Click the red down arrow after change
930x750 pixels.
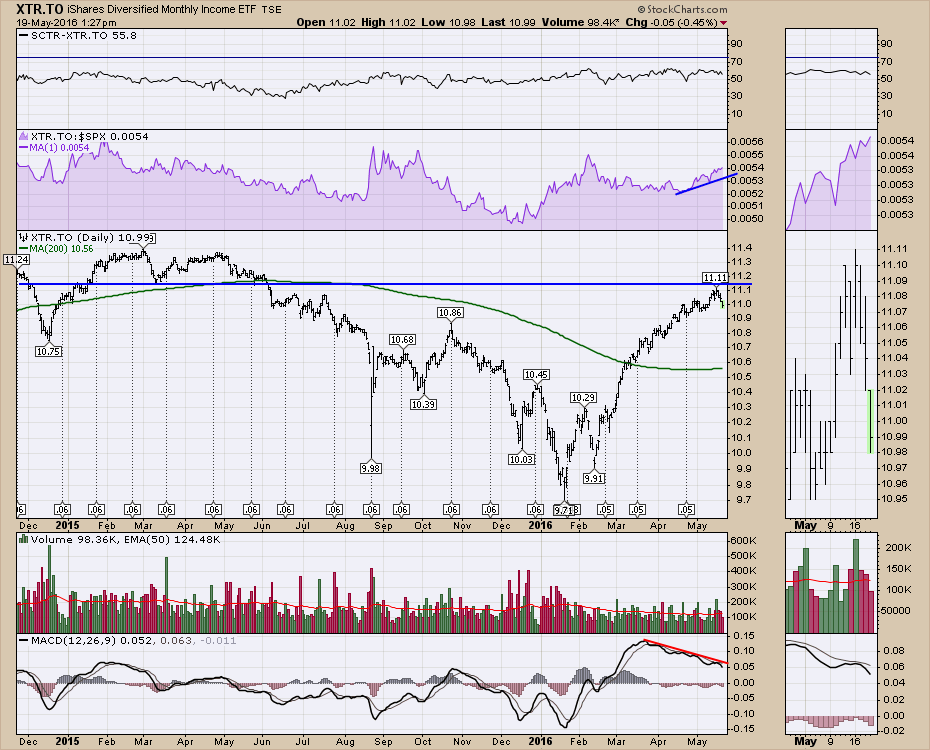724,23
